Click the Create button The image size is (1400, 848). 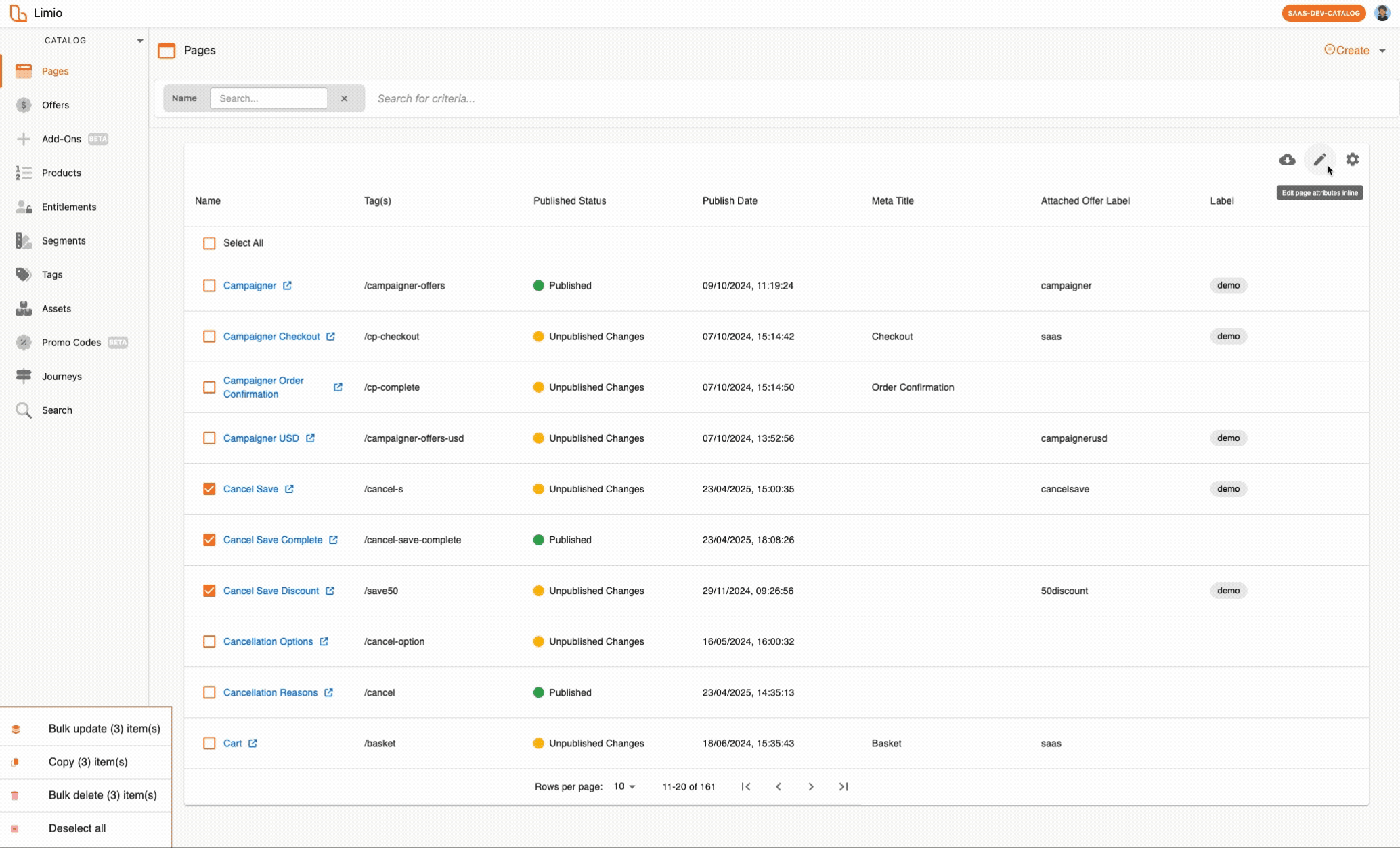[1347, 50]
